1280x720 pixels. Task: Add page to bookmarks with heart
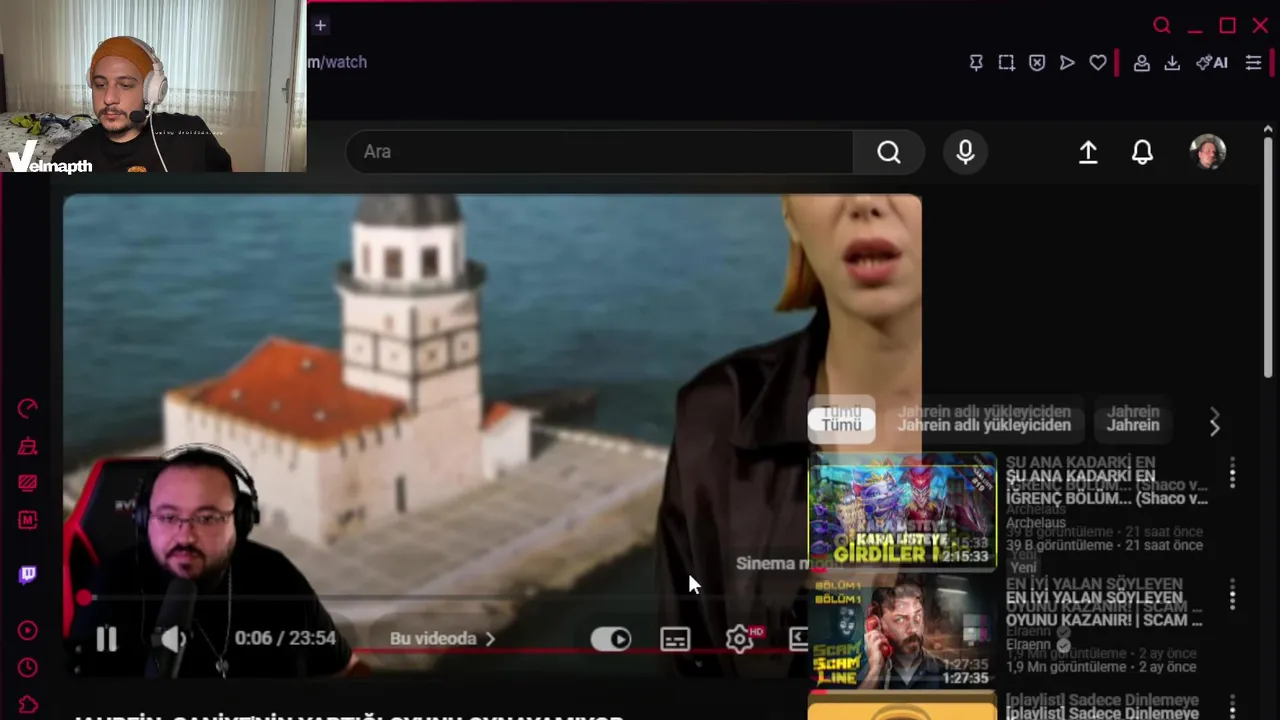pos(1098,63)
